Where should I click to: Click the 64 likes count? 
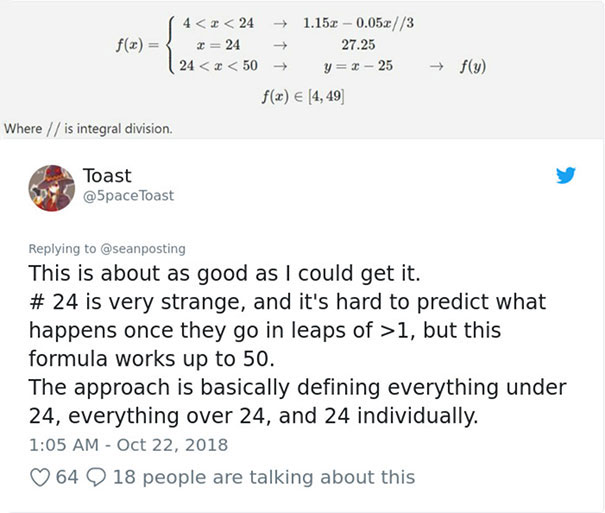(x=67, y=477)
